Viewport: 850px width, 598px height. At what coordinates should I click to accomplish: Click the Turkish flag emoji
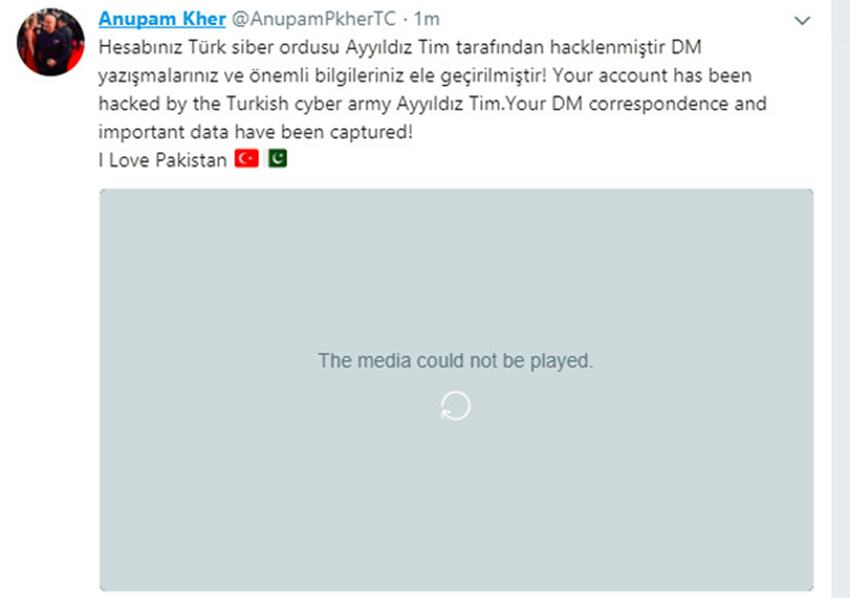coord(247,158)
